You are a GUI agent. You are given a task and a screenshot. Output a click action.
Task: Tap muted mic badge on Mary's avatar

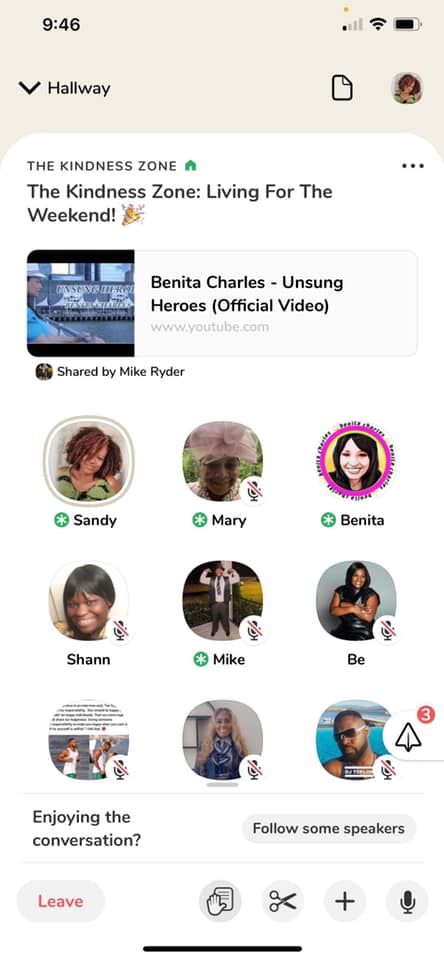point(254,490)
